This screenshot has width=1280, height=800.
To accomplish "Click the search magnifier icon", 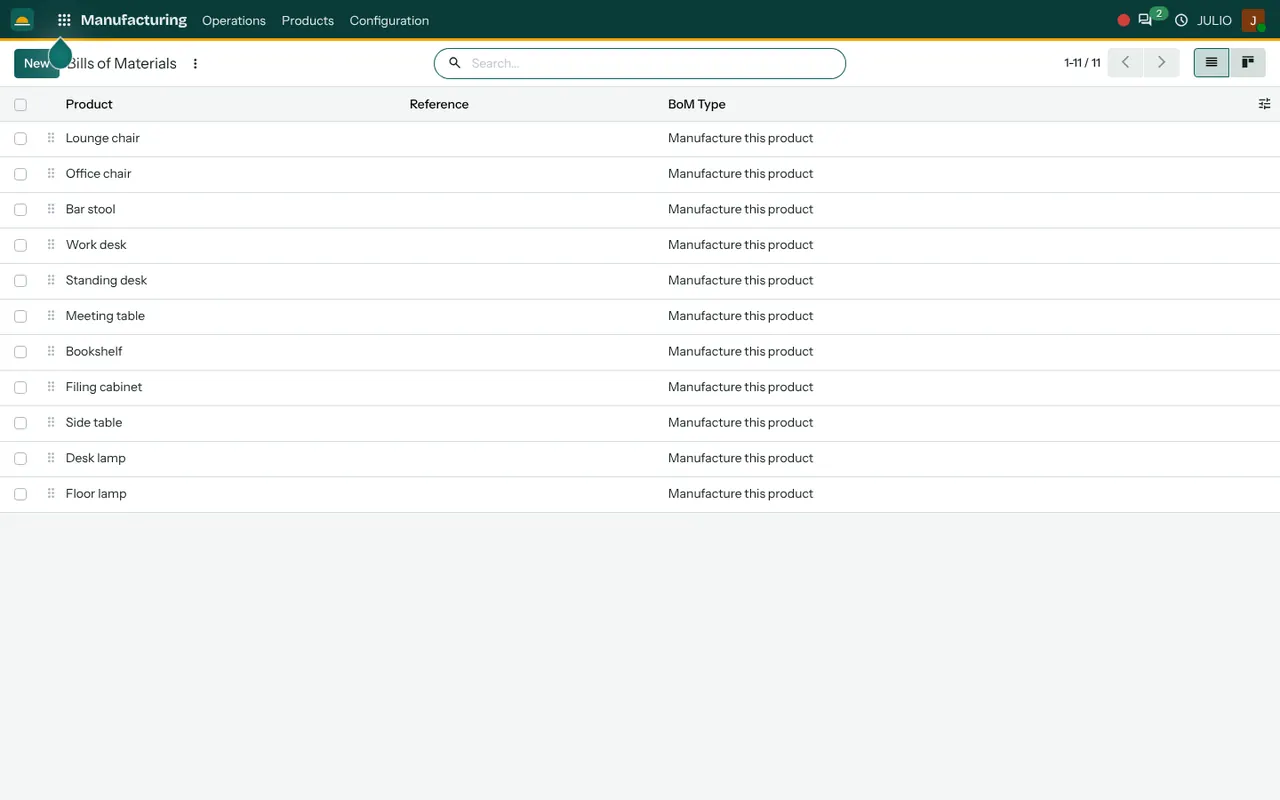I will tap(454, 63).
